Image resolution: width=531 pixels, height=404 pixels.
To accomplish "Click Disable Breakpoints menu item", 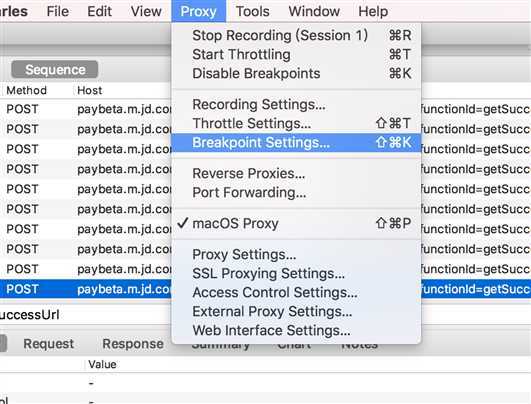I will [x=296, y=73].
